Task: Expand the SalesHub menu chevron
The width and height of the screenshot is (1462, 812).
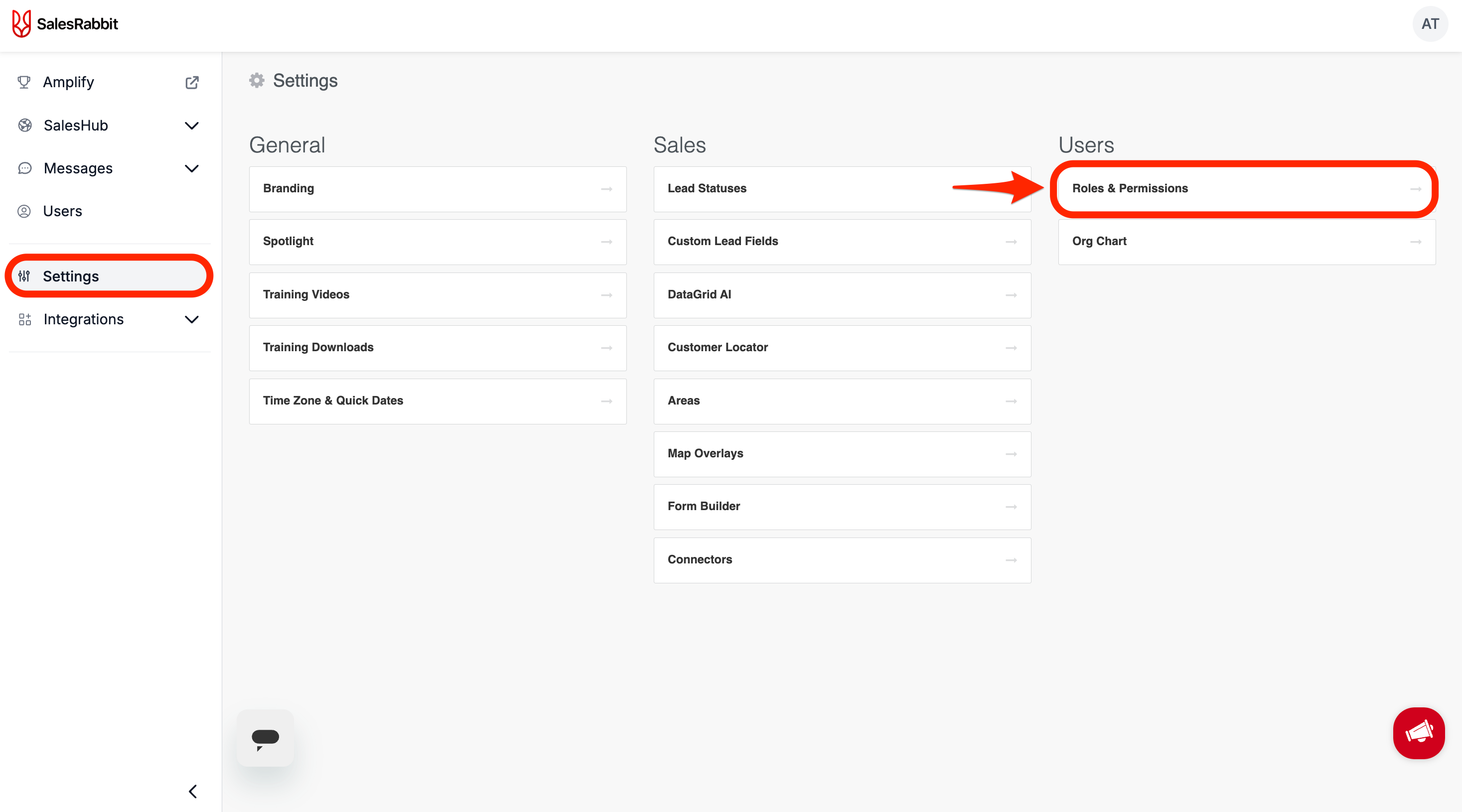Action: [192, 126]
